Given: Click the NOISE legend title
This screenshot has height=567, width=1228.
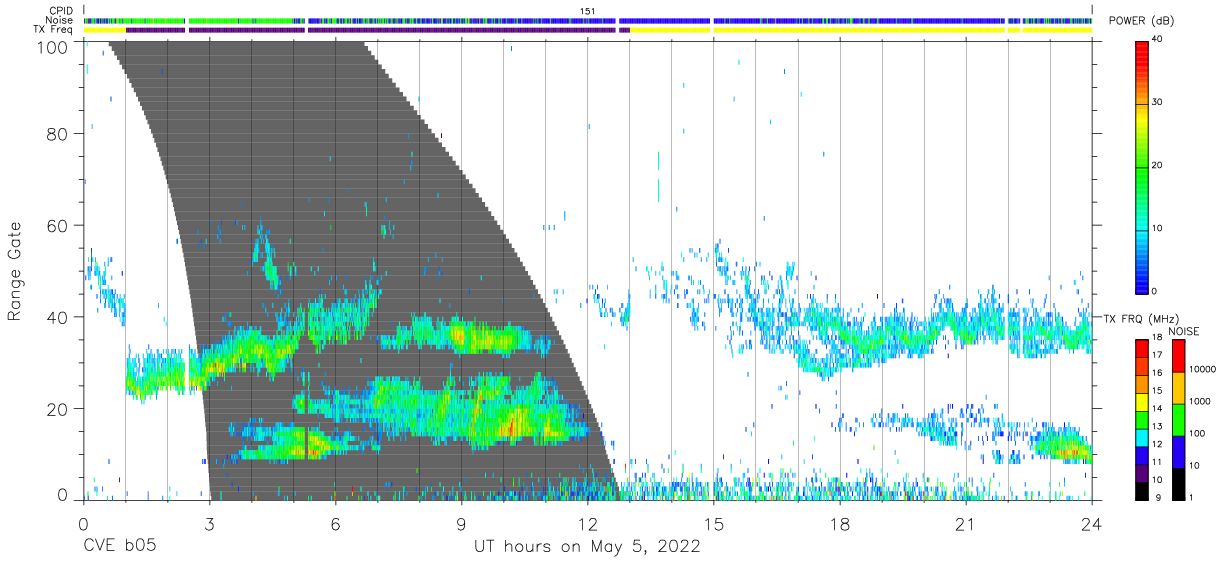Looking at the screenshot, I should pos(1185,331).
